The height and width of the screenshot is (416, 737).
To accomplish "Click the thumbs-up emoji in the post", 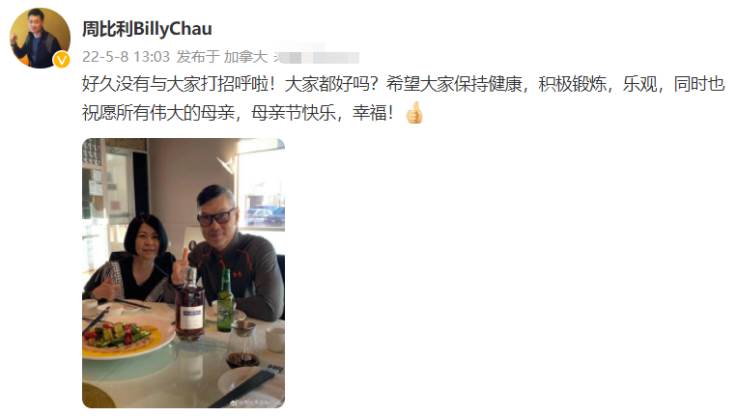I will tap(415, 112).
